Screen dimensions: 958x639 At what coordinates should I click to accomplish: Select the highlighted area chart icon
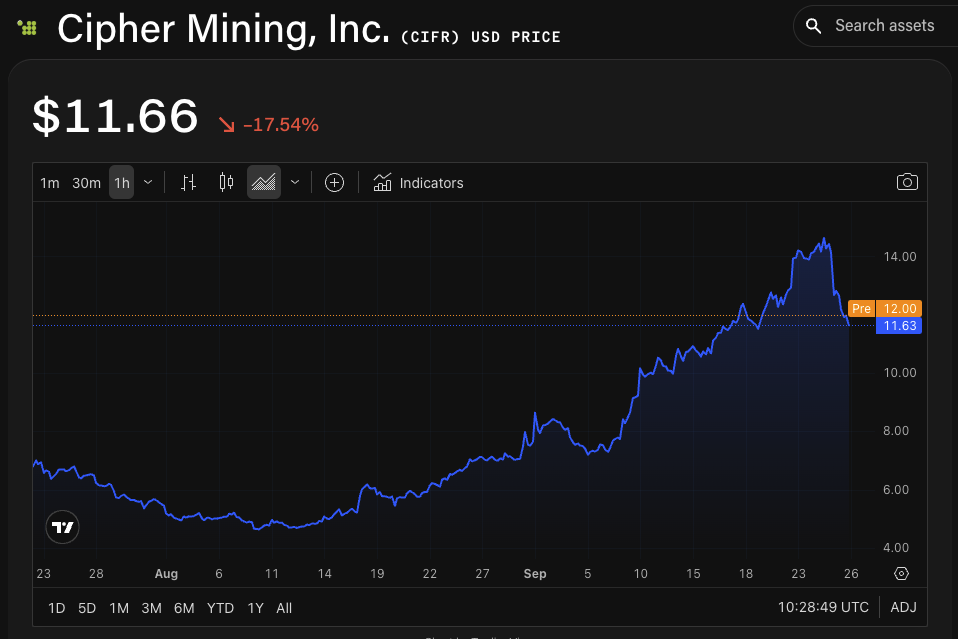point(263,182)
